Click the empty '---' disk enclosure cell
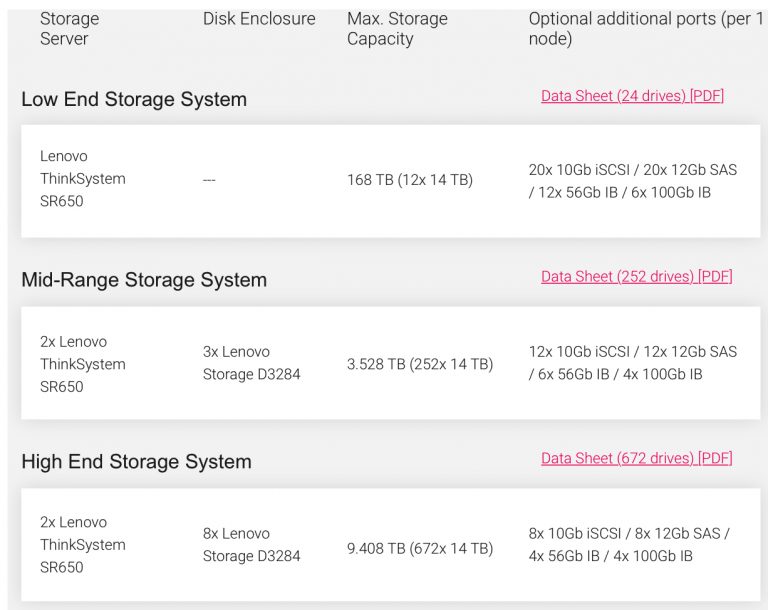768x610 pixels. click(x=209, y=180)
